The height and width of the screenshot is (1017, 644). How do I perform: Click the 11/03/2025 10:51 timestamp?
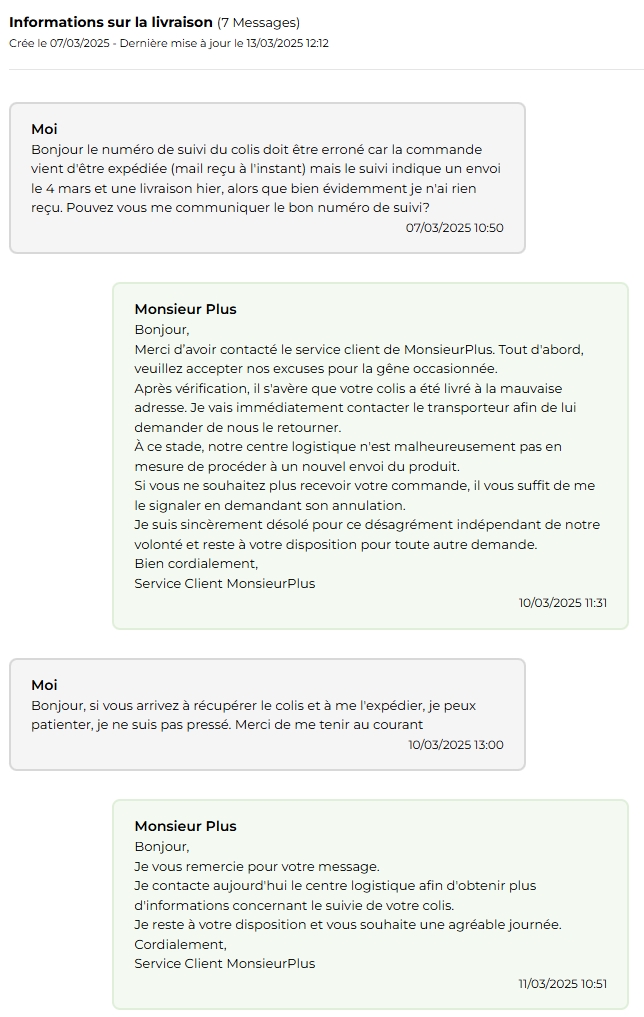562,983
